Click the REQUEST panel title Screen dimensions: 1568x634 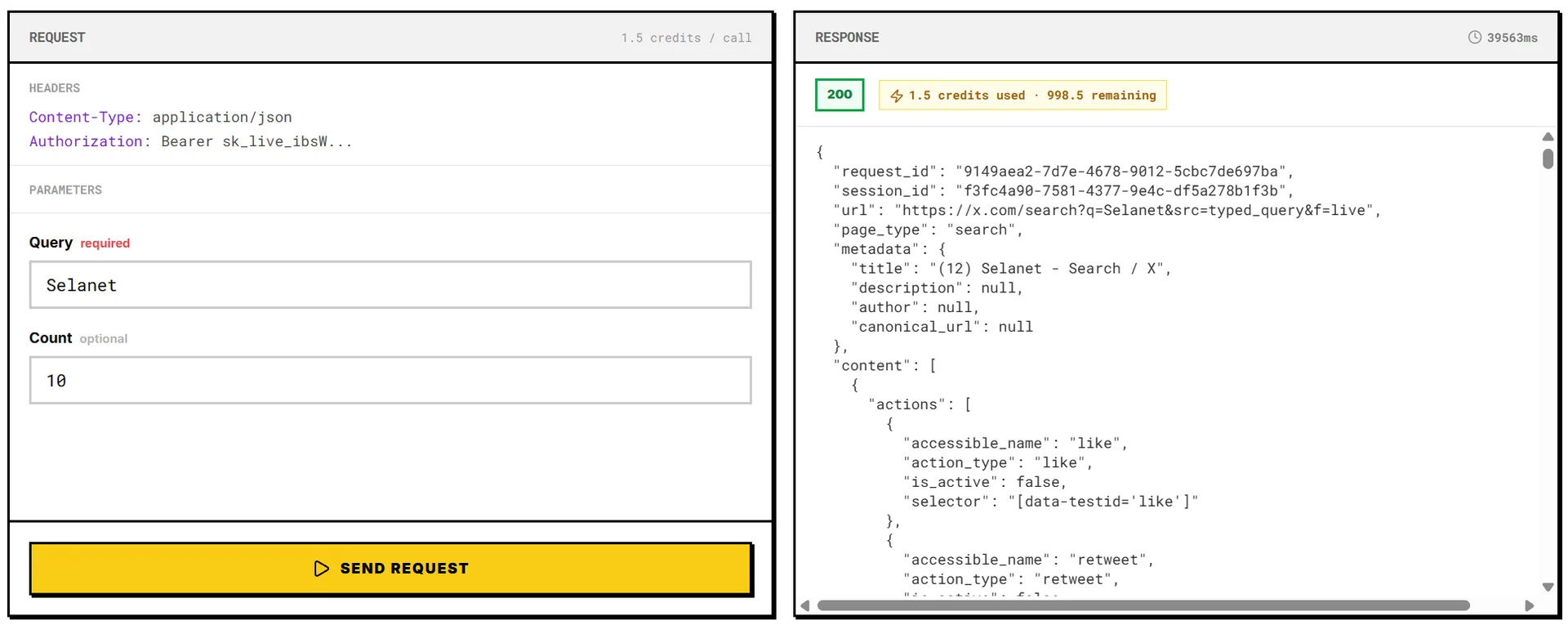[57, 38]
